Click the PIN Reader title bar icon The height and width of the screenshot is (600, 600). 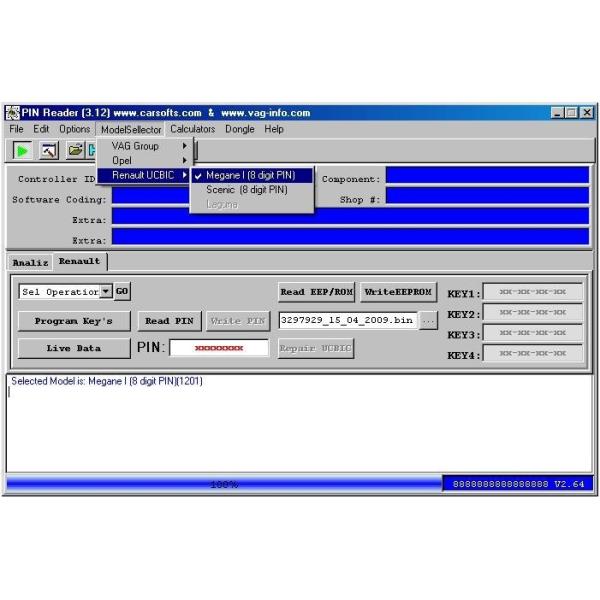click(x=13, y=113)
